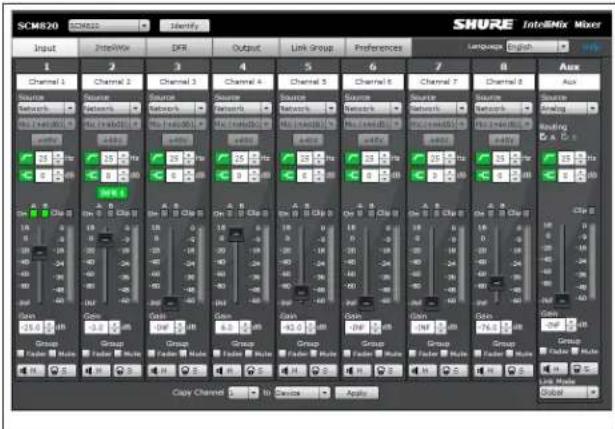This screenshot has height=429, width=615.
Task: Solo Channel 8 with the headphone button
Action: click(x=519, y=370)
